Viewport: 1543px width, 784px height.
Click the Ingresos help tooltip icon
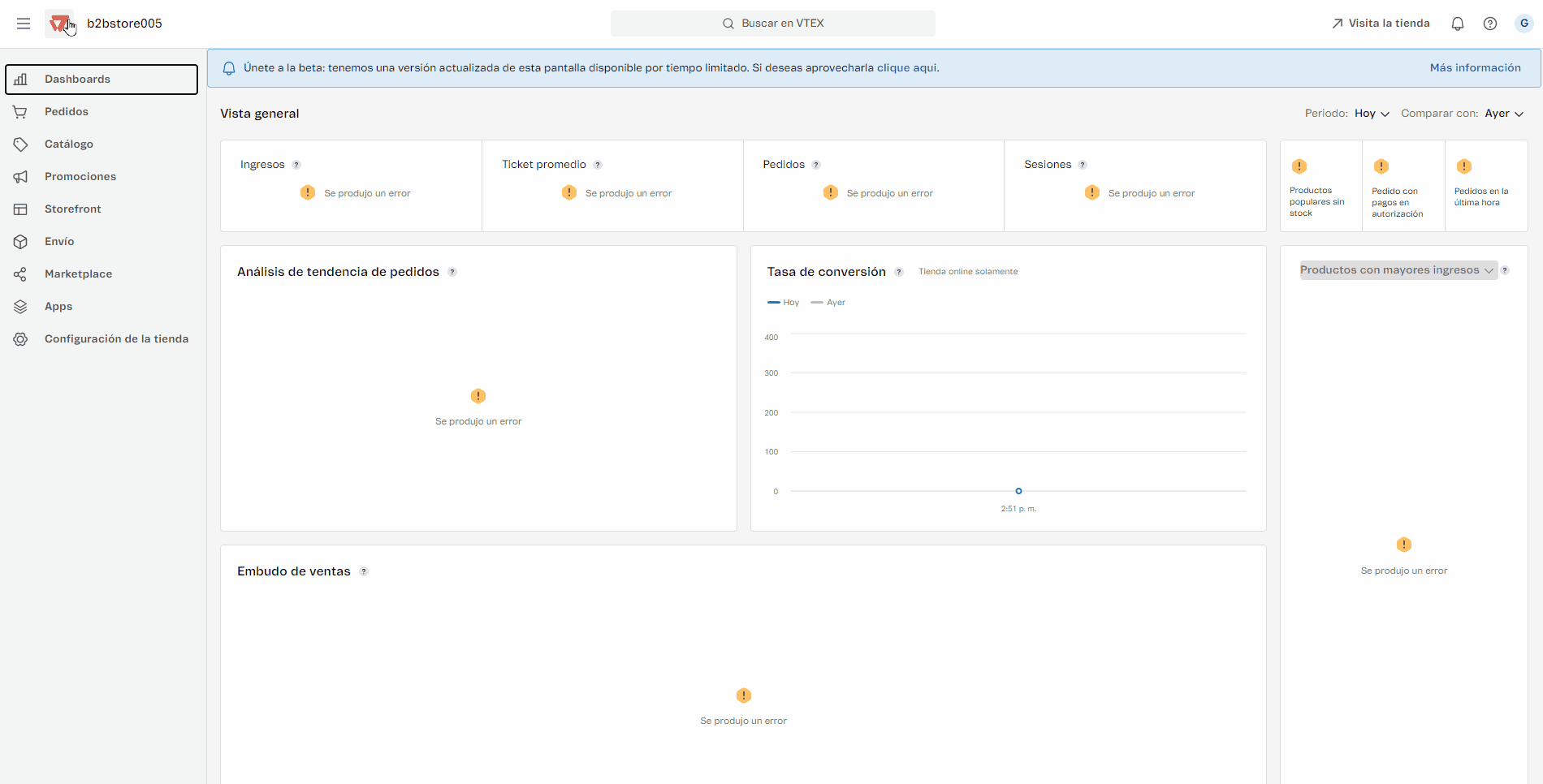pyautogui.click(x=296, y=165)
